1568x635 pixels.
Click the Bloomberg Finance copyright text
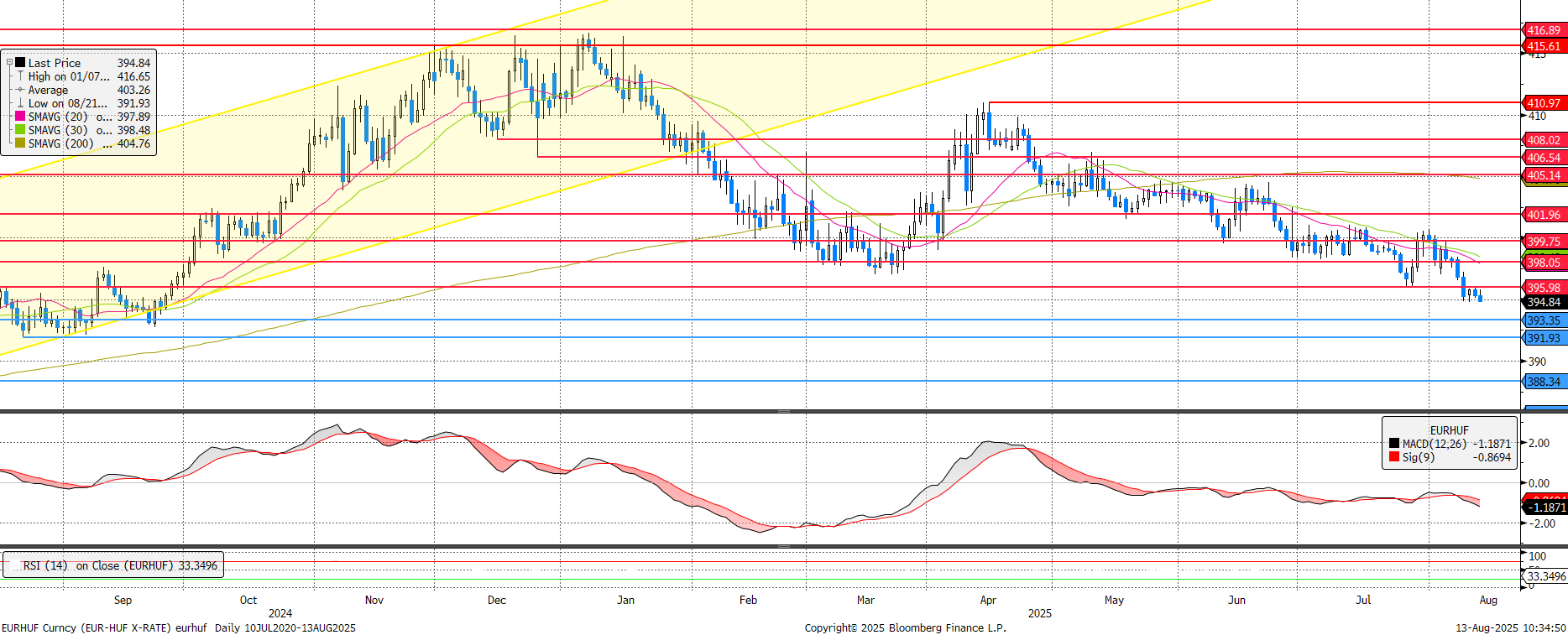tap(905, 627)
